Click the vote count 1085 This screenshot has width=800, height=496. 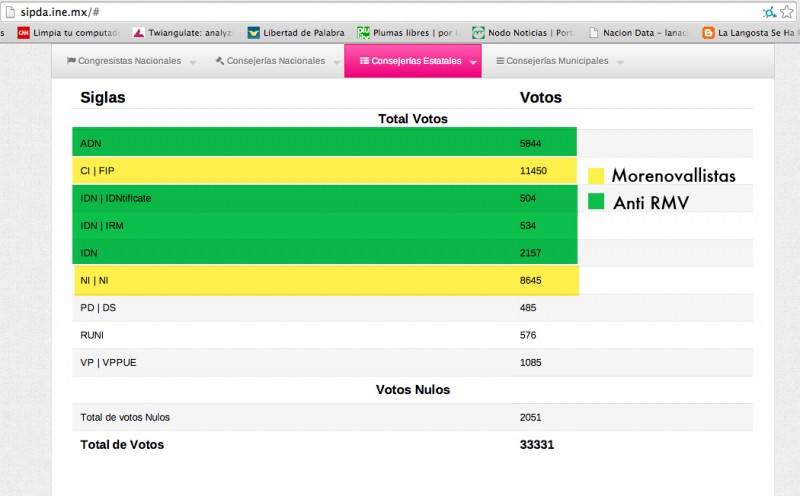click(530, 363)
